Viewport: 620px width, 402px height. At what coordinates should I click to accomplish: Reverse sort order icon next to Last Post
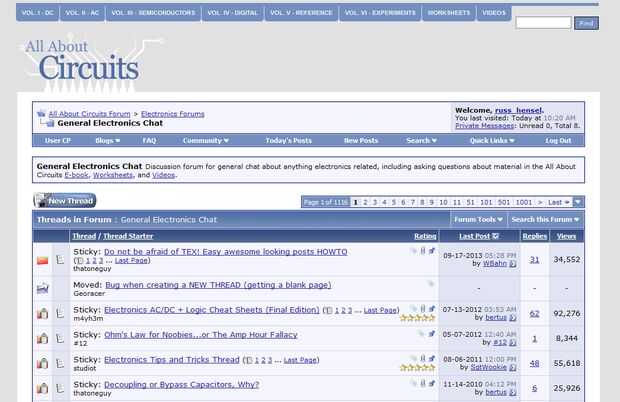coord(495,236)
